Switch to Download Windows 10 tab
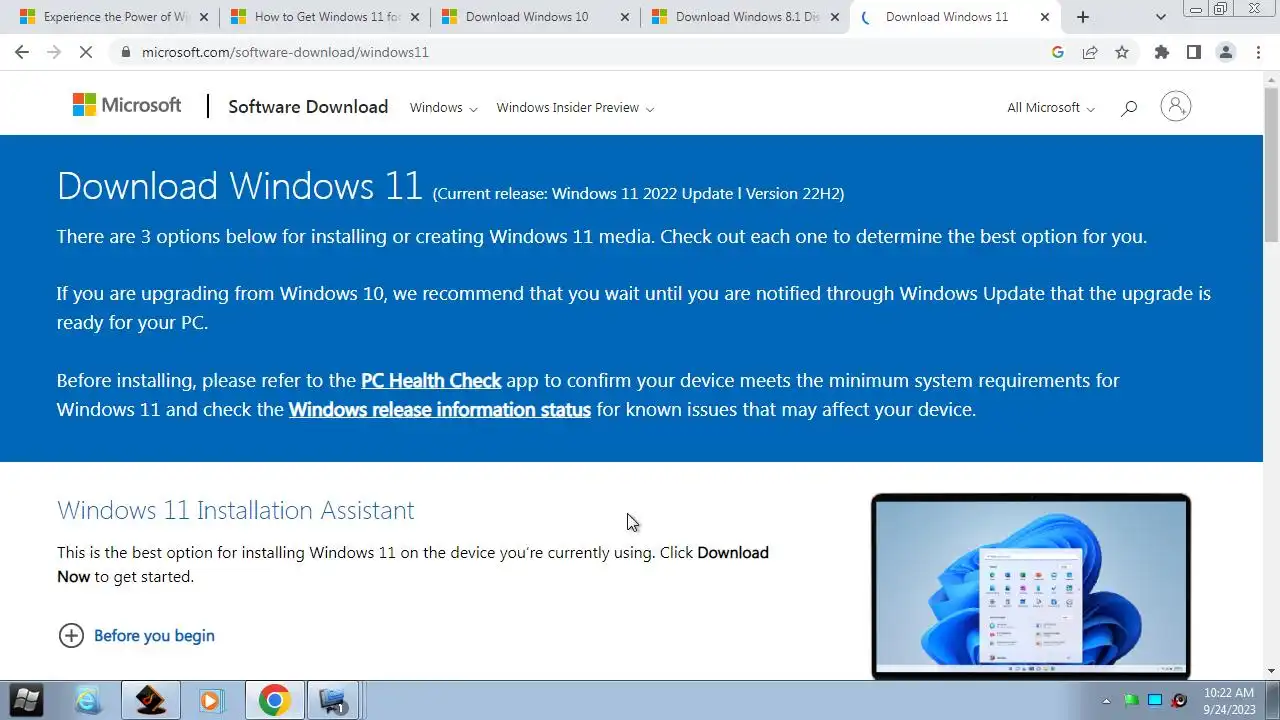This screenshot has width=1280, height=720. pyautogui.click(x=535, y=17)
